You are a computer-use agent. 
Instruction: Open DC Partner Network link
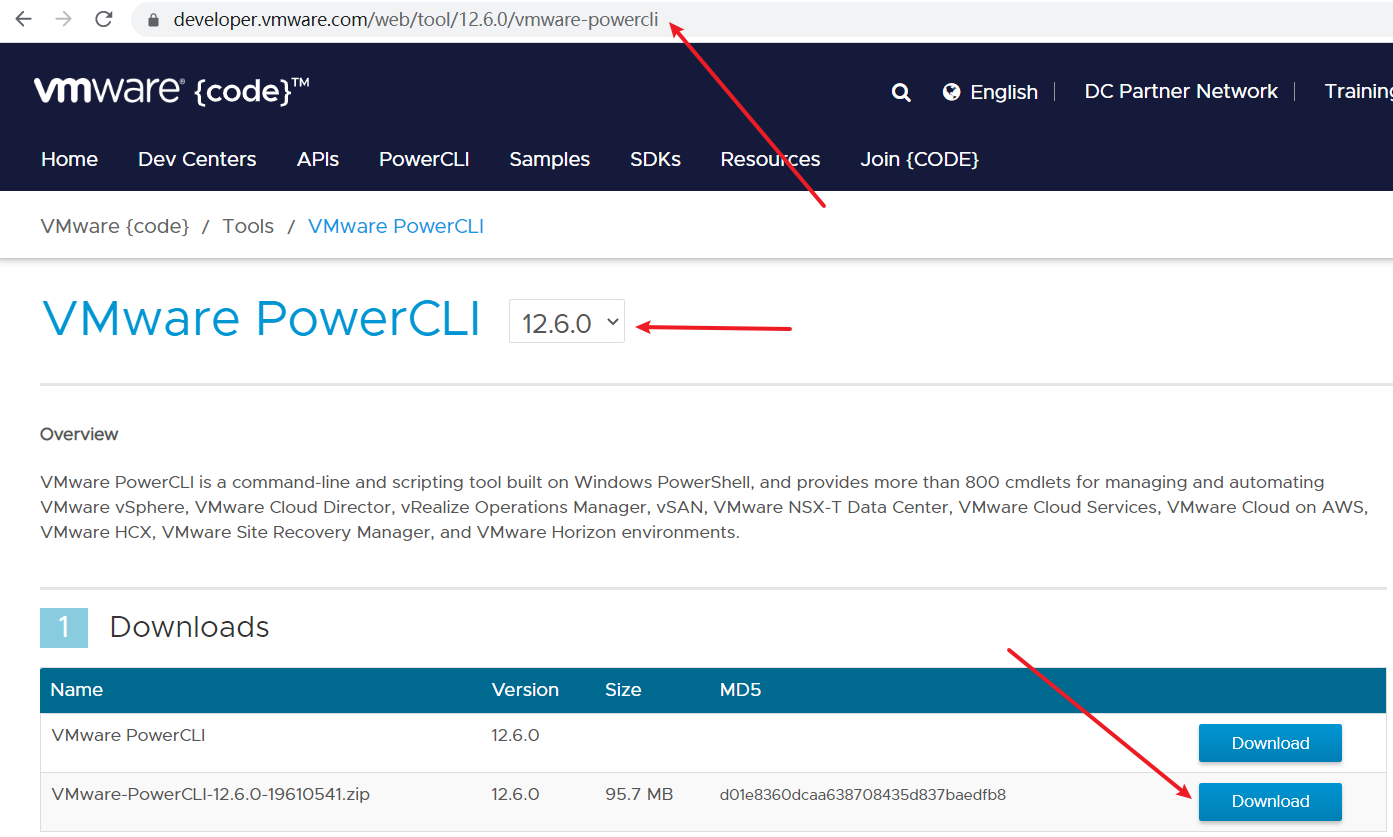pyautogui.click(x=1181, y=91)
